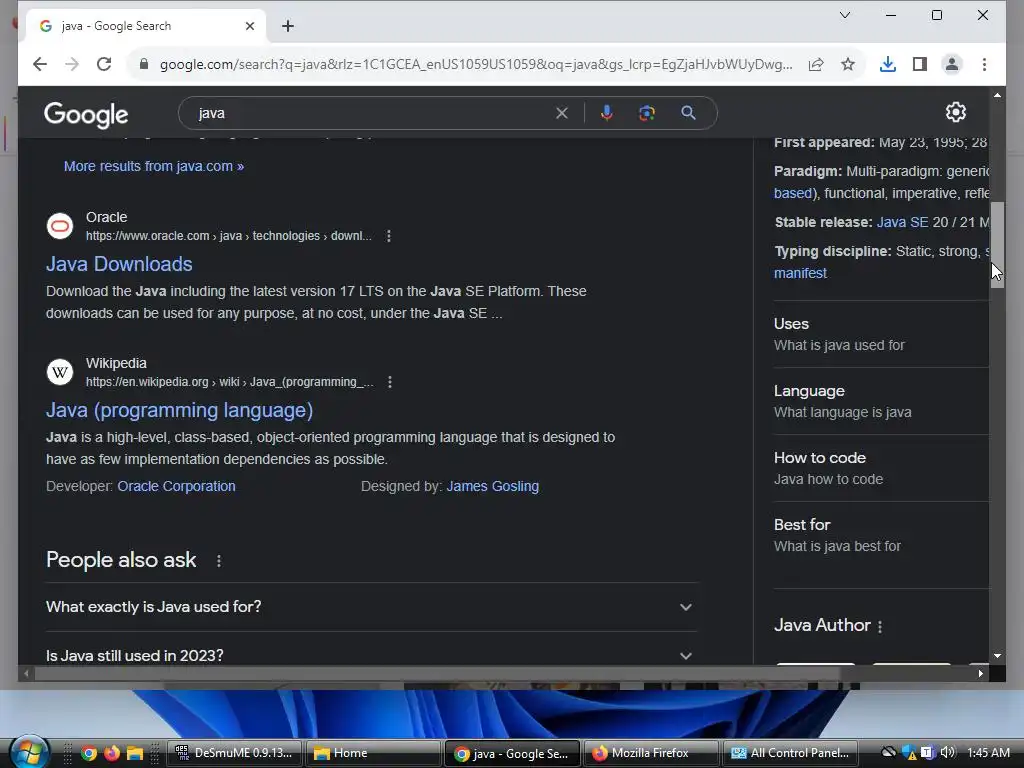Open Google quick settings gear

point(955,112)
